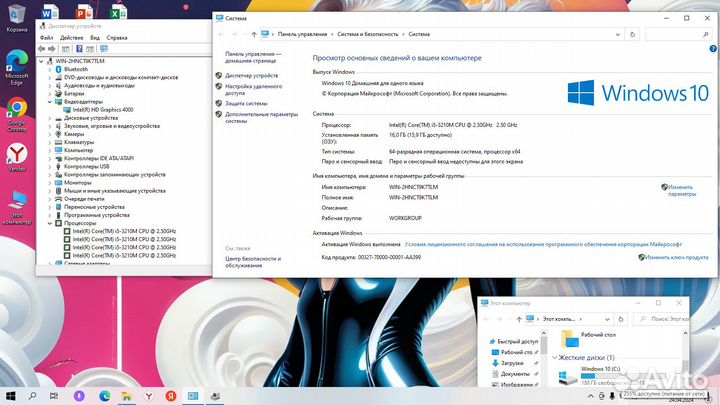720x405 pixels.
Task: Open the purple Alice assistant taskbar icon
Action: pos(79,396)
